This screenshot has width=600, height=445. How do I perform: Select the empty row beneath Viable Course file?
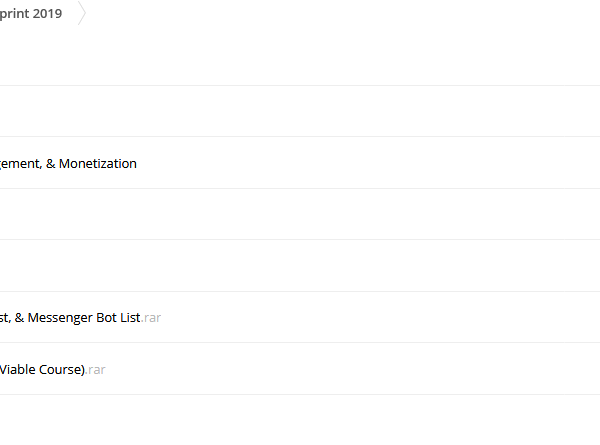(300, 420)
